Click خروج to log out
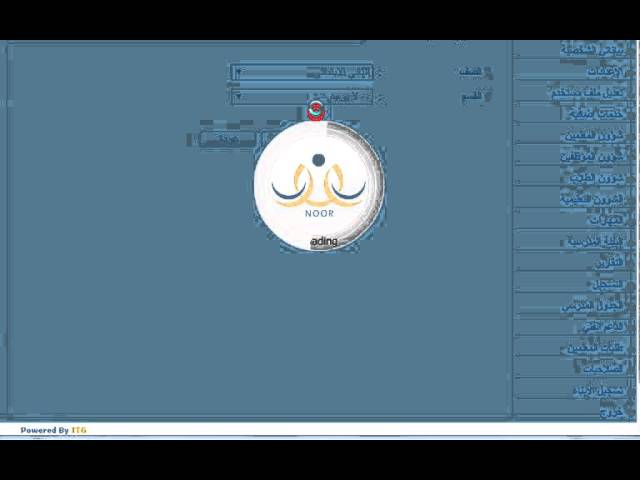Screen dimensions: 640x480 coord(613,412)
